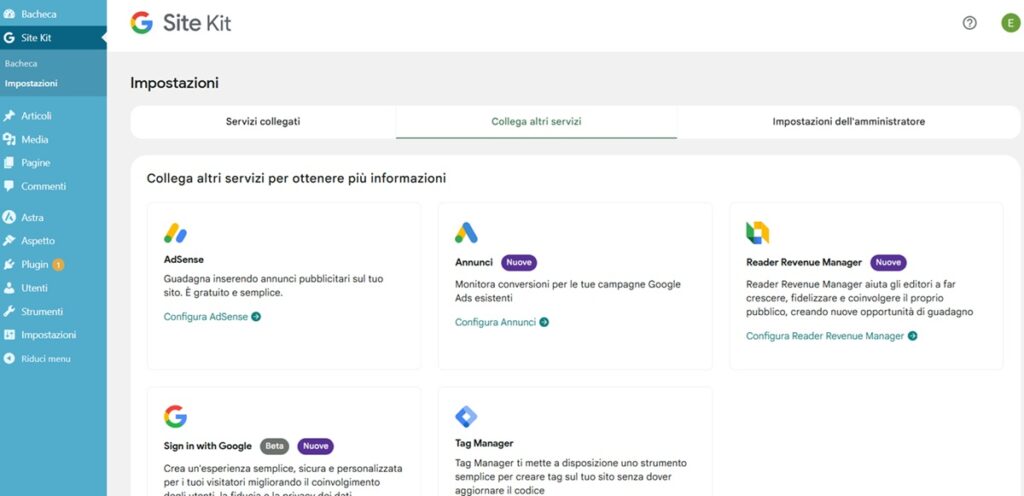
Task: Click the arrow icon after Configura Reader Revenue Manager
Action: [x=912, y=336]
